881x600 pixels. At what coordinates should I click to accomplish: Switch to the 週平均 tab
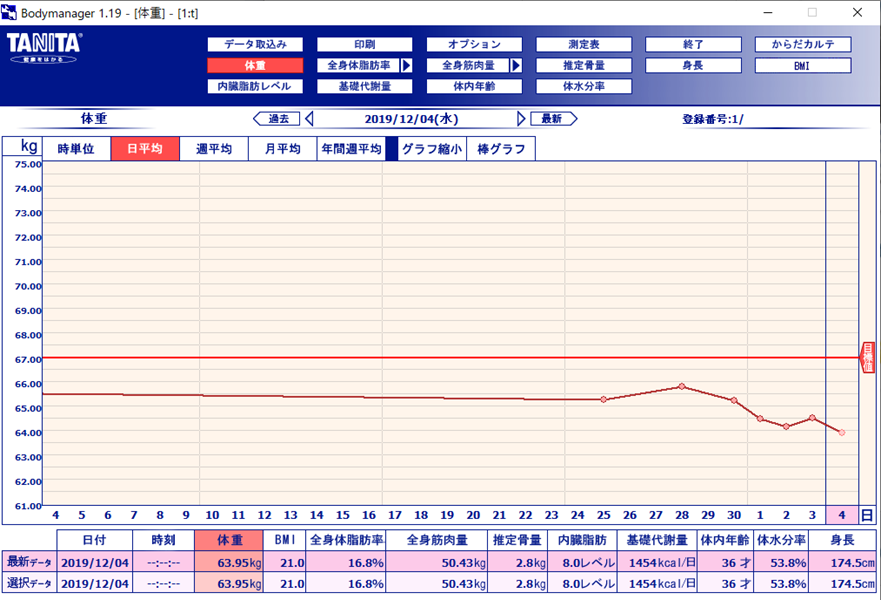click(x=214, y=149)
